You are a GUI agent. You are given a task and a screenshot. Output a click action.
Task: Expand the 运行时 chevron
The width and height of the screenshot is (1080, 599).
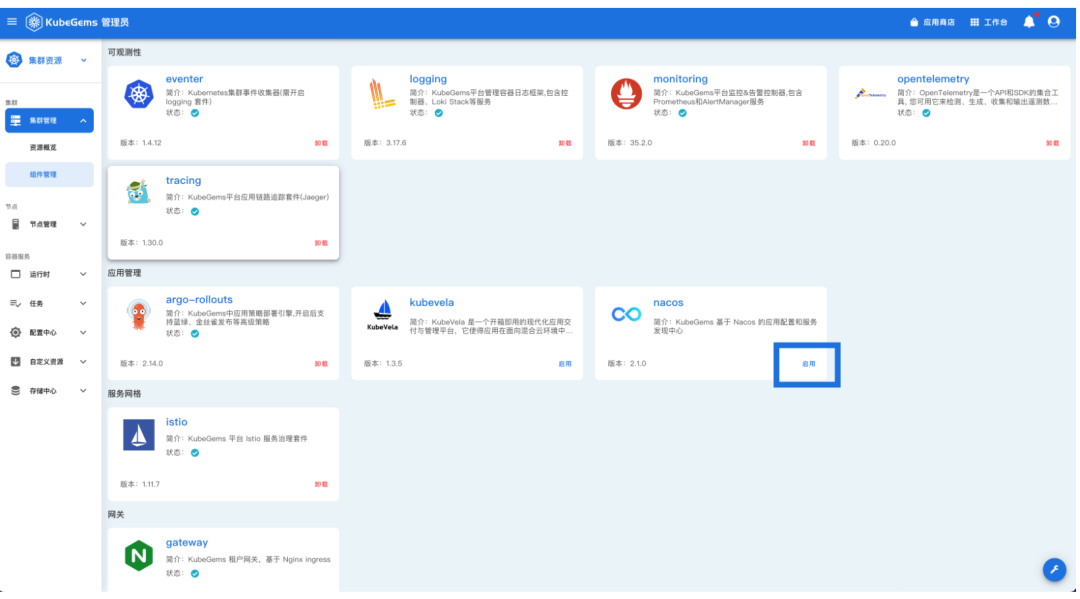pyautogui.click(x=83, y=274)
